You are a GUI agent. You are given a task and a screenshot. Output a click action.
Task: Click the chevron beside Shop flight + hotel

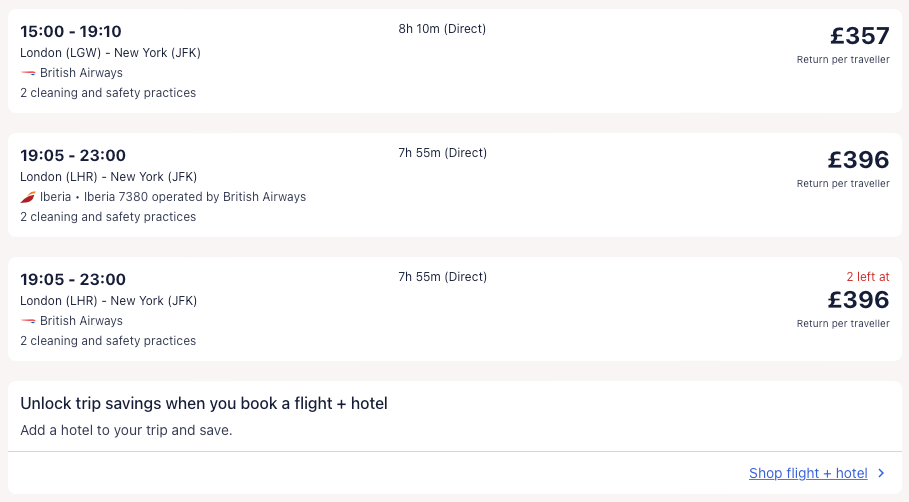coord(881,474)
